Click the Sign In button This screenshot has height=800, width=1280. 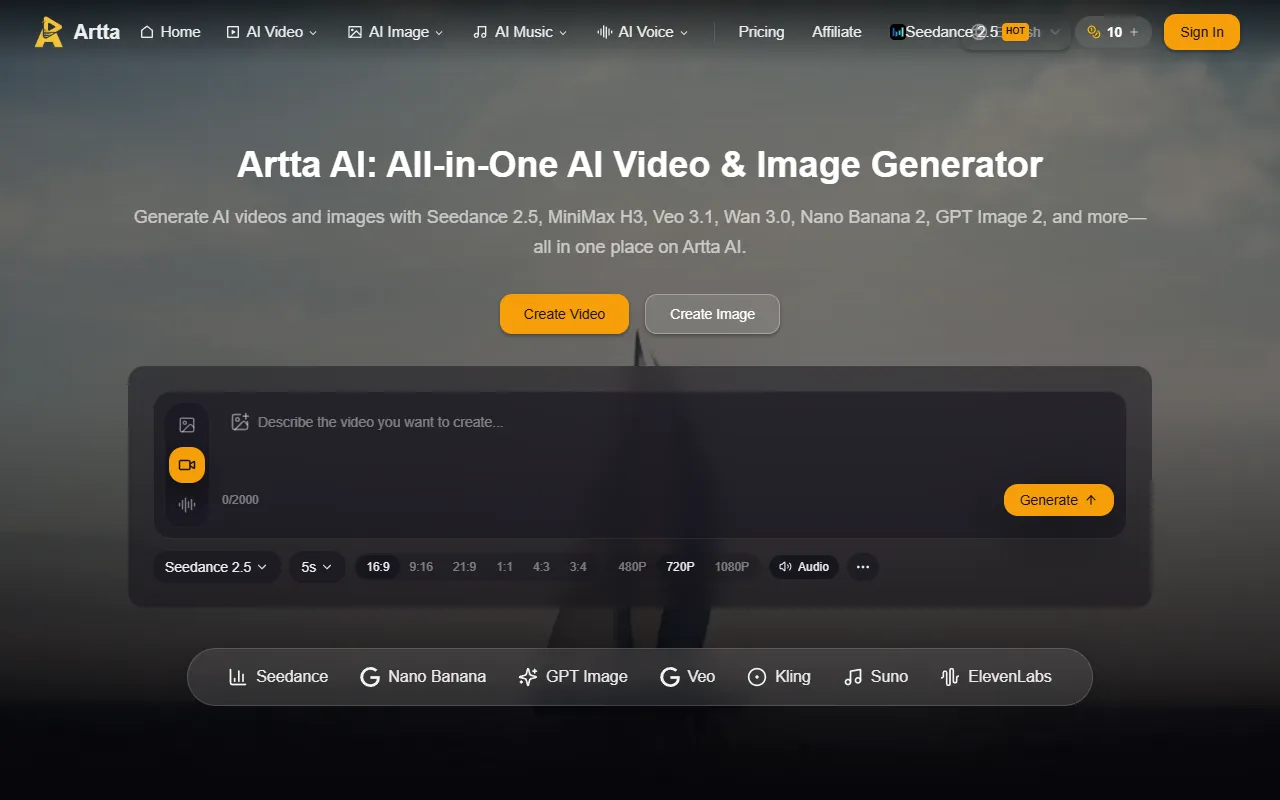[1202, 32]
